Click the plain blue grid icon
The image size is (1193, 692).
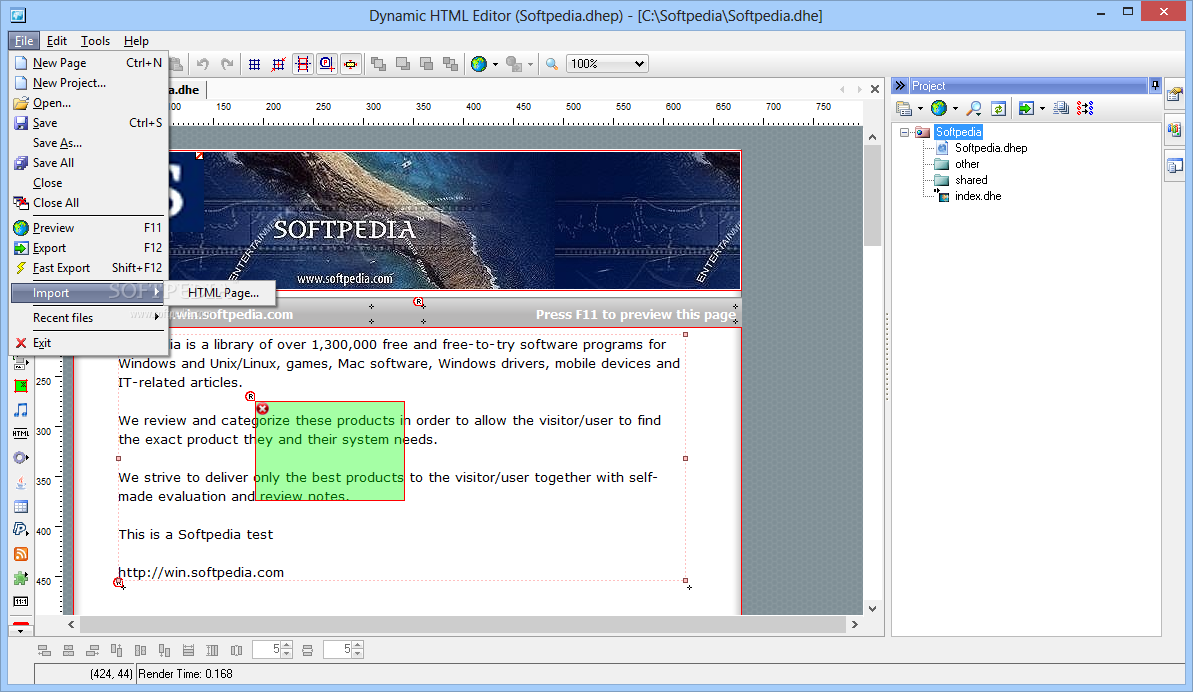pos(255,64)
